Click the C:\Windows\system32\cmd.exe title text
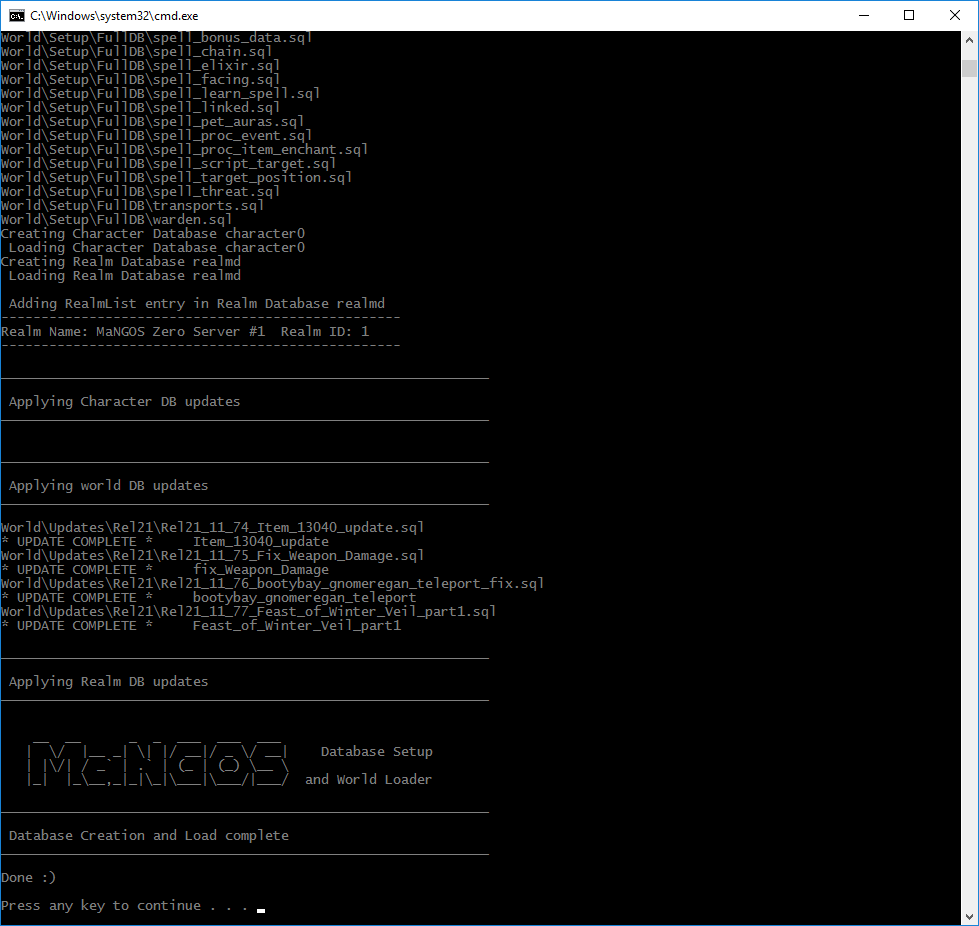979x926 pixels. [x=114, y=16]
